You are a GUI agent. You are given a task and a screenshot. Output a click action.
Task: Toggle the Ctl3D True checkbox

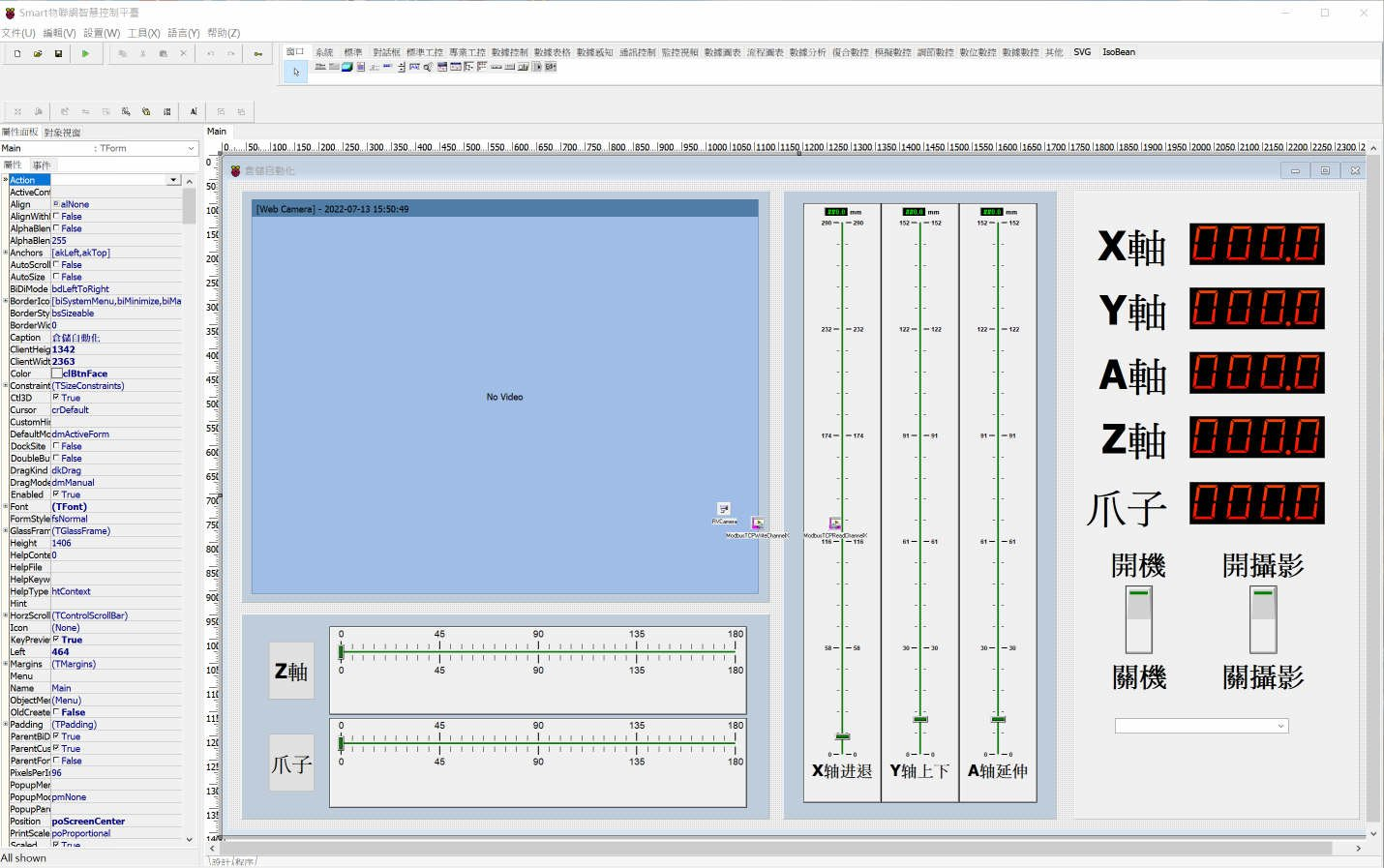pos(56,398)
